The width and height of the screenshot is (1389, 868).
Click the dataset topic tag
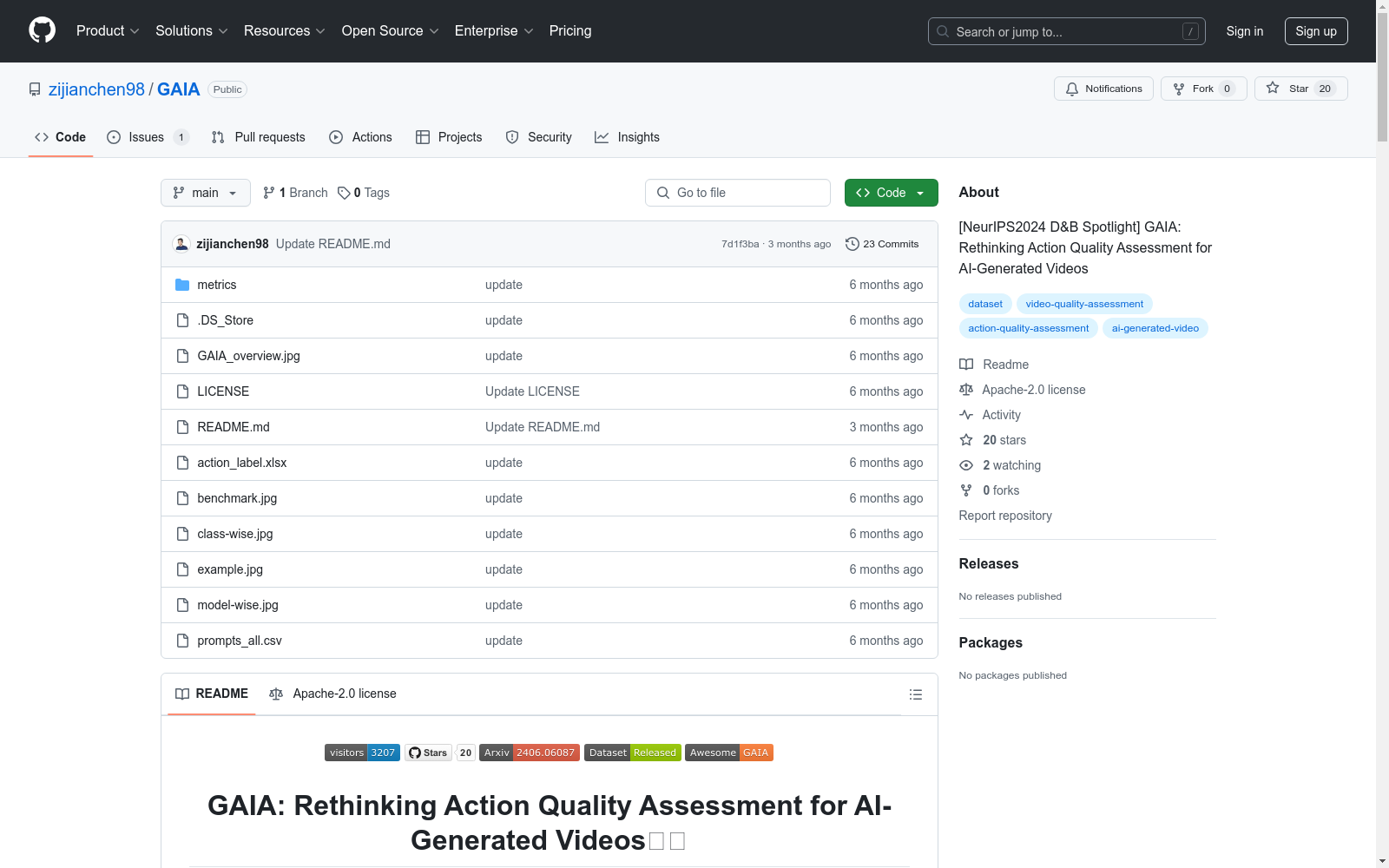pyautogui.click(x=985, y=304)
